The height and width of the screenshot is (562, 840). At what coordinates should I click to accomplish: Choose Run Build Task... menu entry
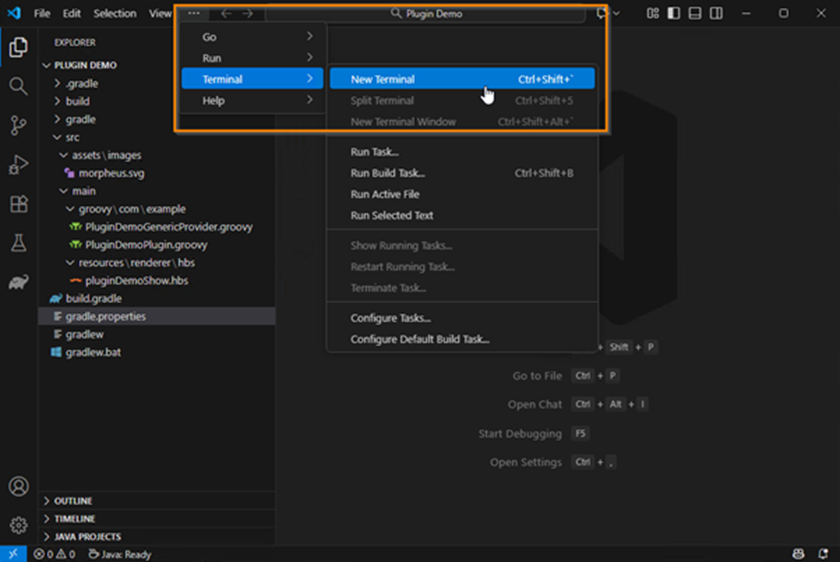pos(462,173)
